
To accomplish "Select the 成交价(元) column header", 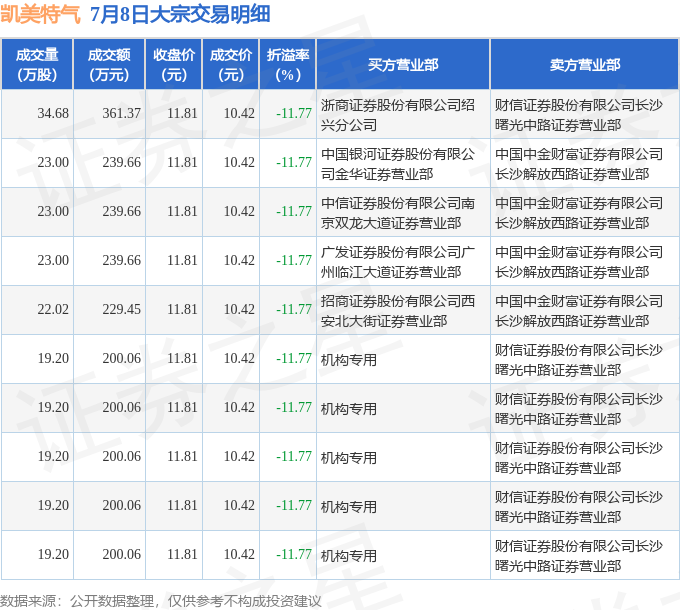I will pyautogui.click(x=231, y=64).
